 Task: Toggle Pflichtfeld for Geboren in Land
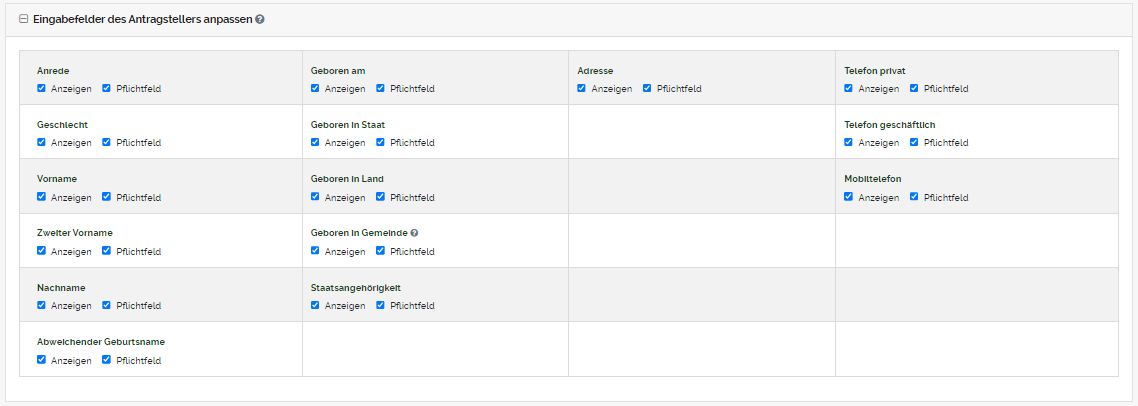click(x=380, y=197)
